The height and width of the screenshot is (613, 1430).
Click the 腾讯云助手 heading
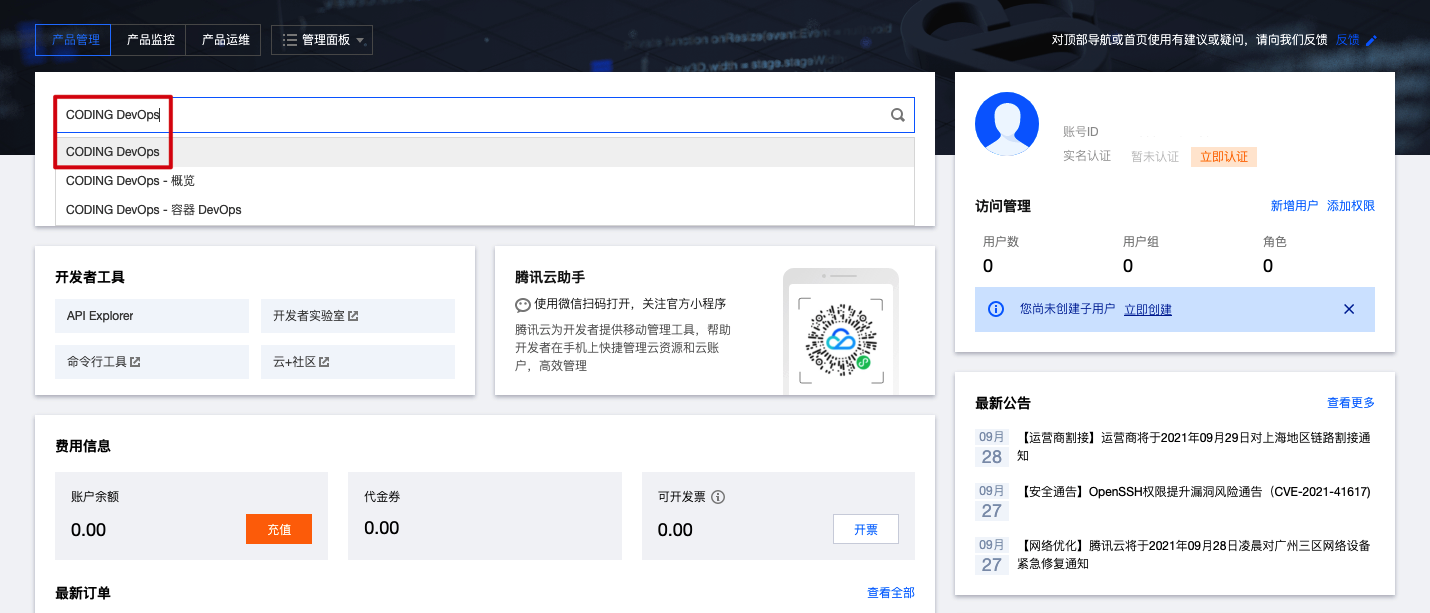(550, 277)
